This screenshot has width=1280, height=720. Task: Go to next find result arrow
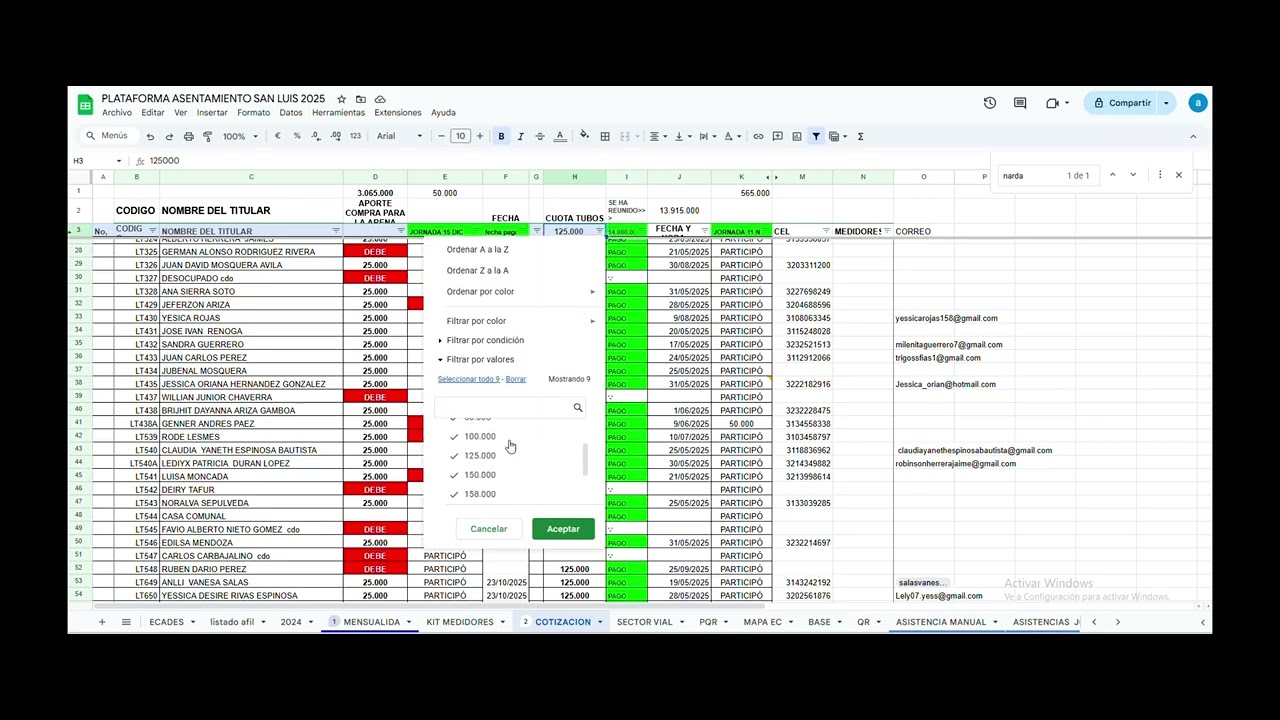1133,175
